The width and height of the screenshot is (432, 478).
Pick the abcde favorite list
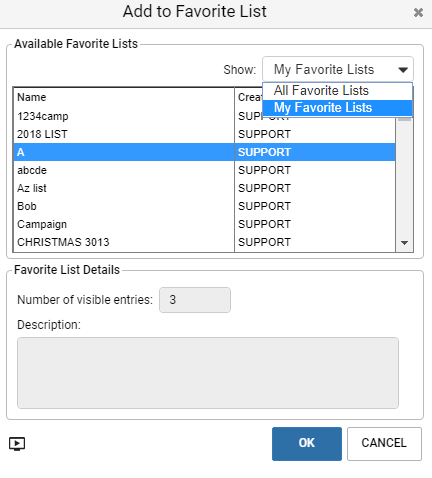coord(204,170)
